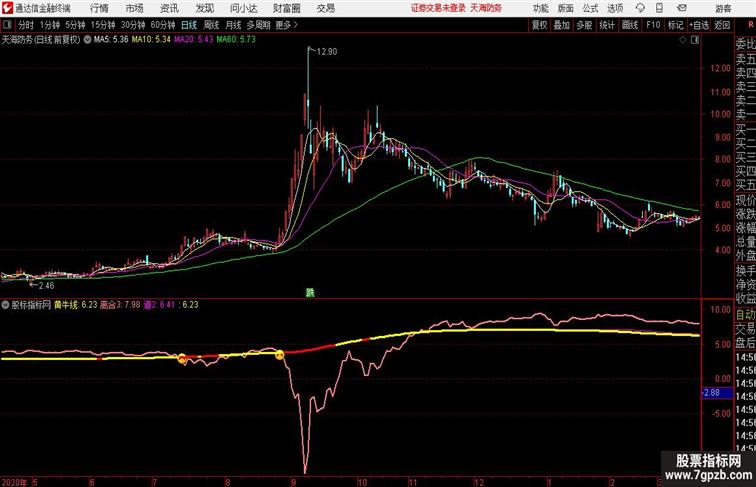756x487 pixels.
Task: Switch to 周线 weekly period
Action: coord(211,25)
